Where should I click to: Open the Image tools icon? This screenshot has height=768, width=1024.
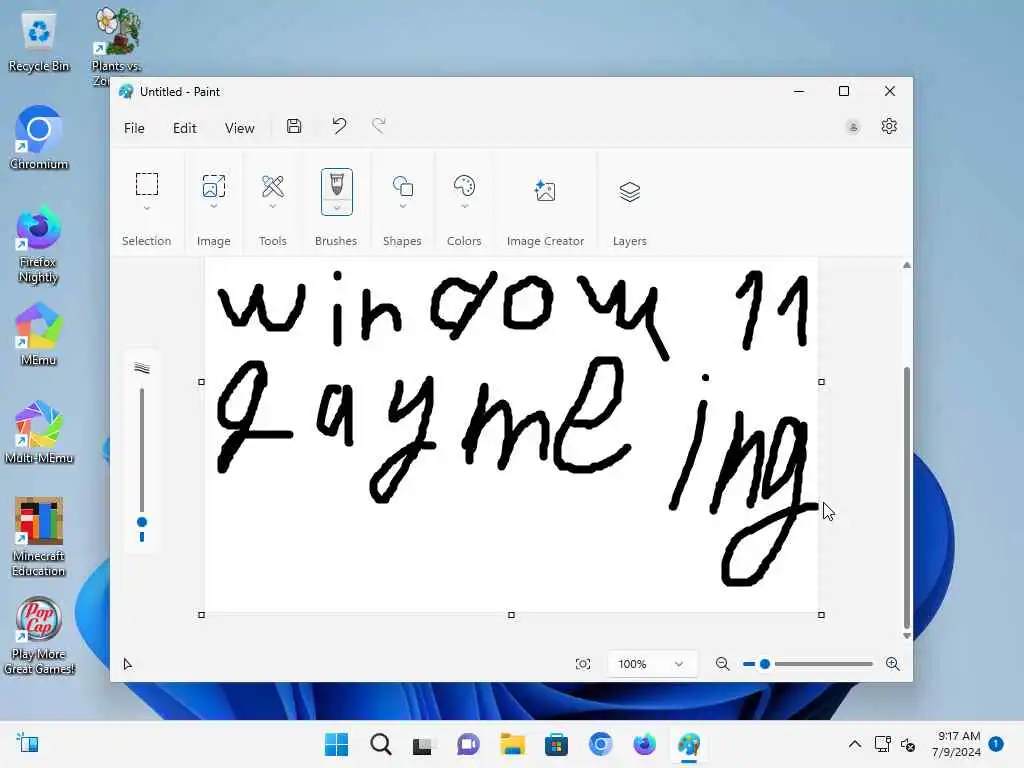(x=214, y=186)
